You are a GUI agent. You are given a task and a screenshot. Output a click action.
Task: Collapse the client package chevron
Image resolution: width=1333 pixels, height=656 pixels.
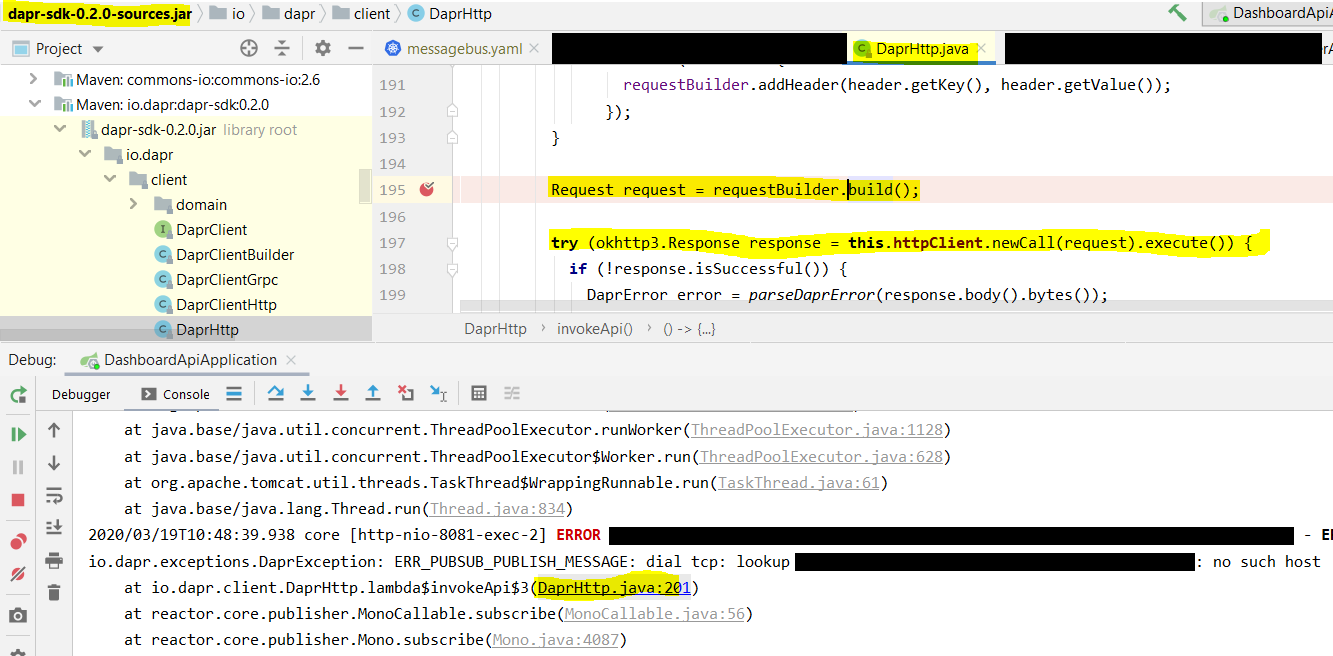coord(110,179)
